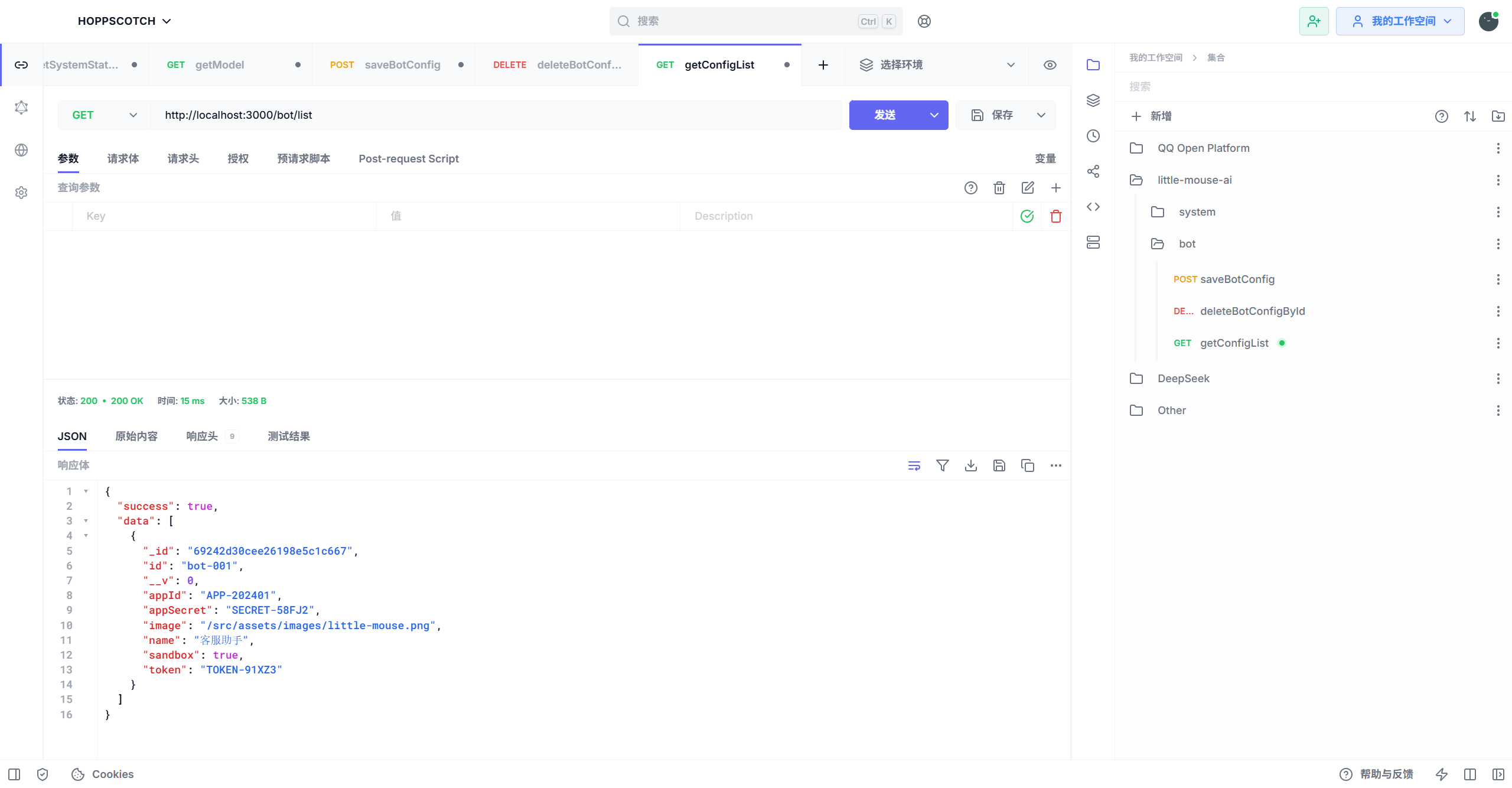
Task: Click the 发送 send button
Action: 885,115
